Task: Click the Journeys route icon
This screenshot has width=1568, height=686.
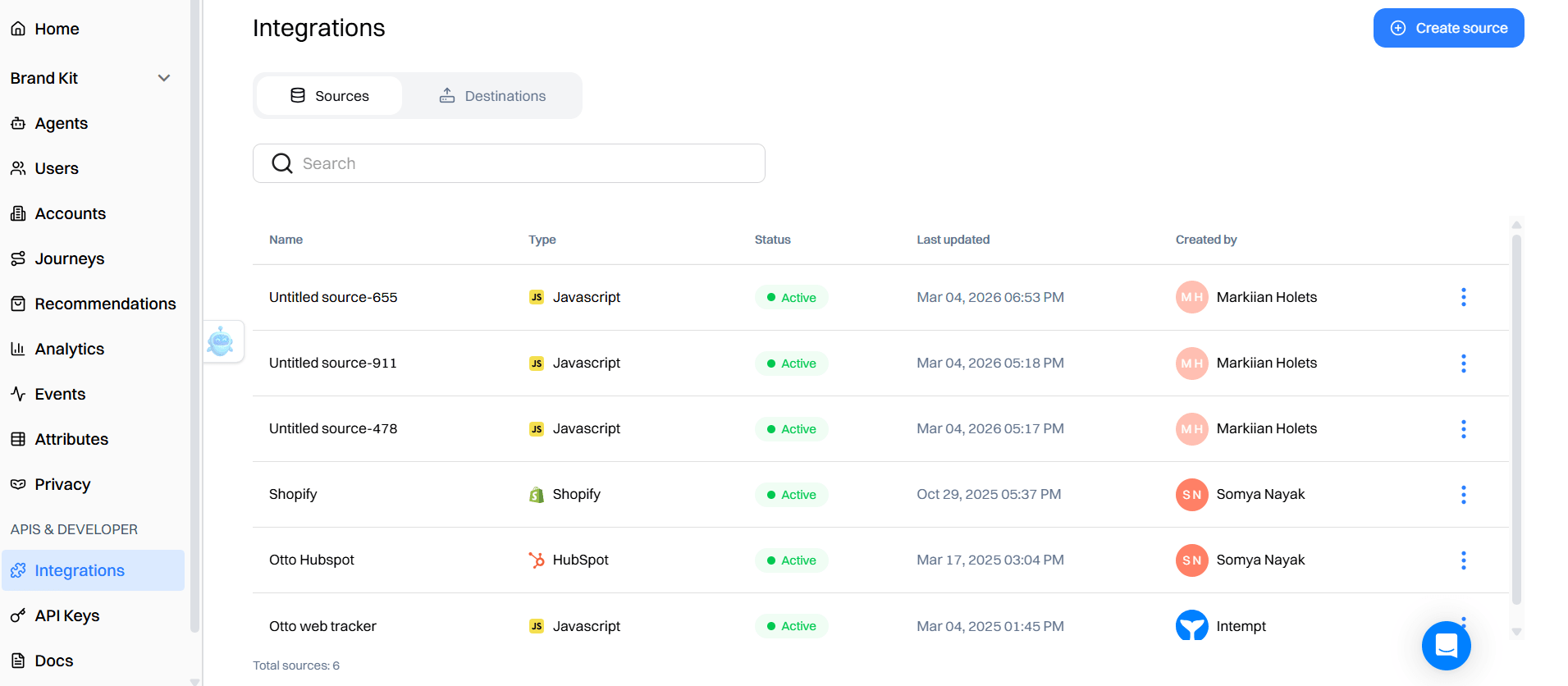Action: coord(18,258)
